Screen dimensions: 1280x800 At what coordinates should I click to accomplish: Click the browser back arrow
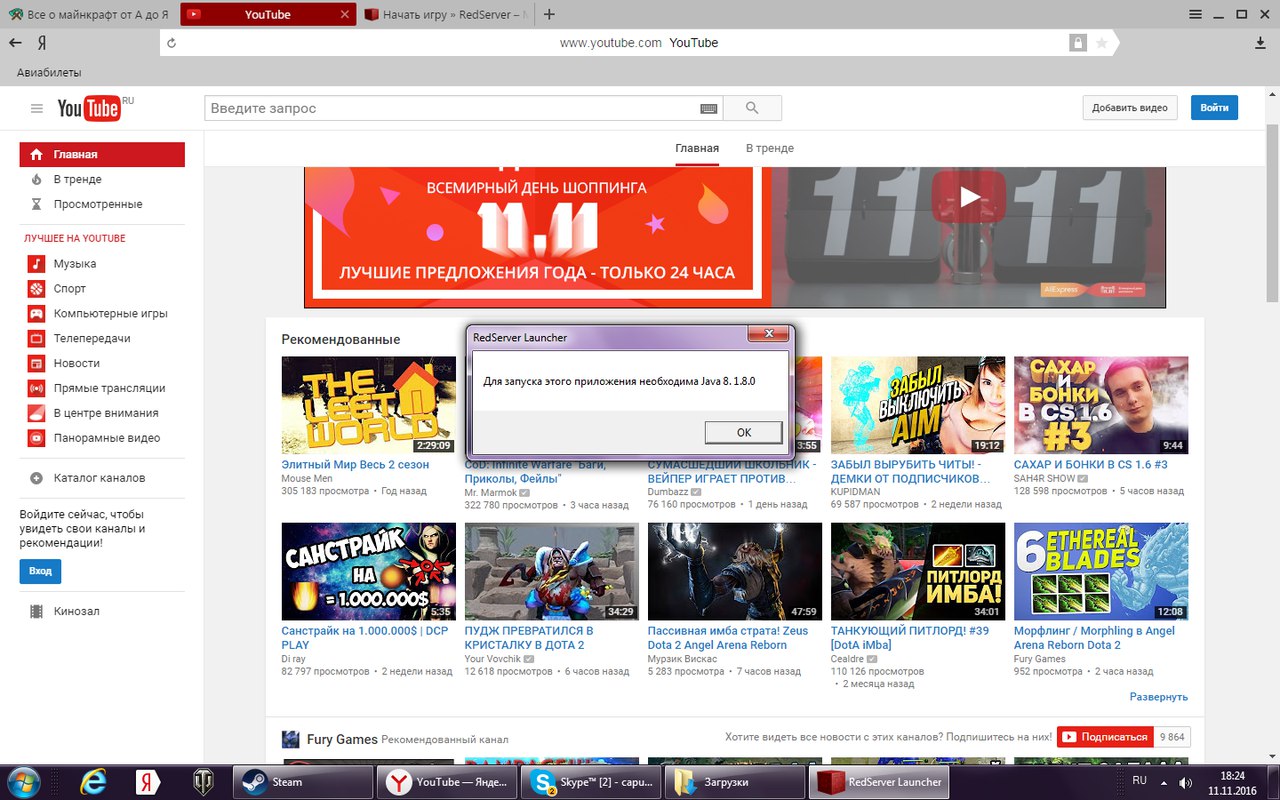15,43
